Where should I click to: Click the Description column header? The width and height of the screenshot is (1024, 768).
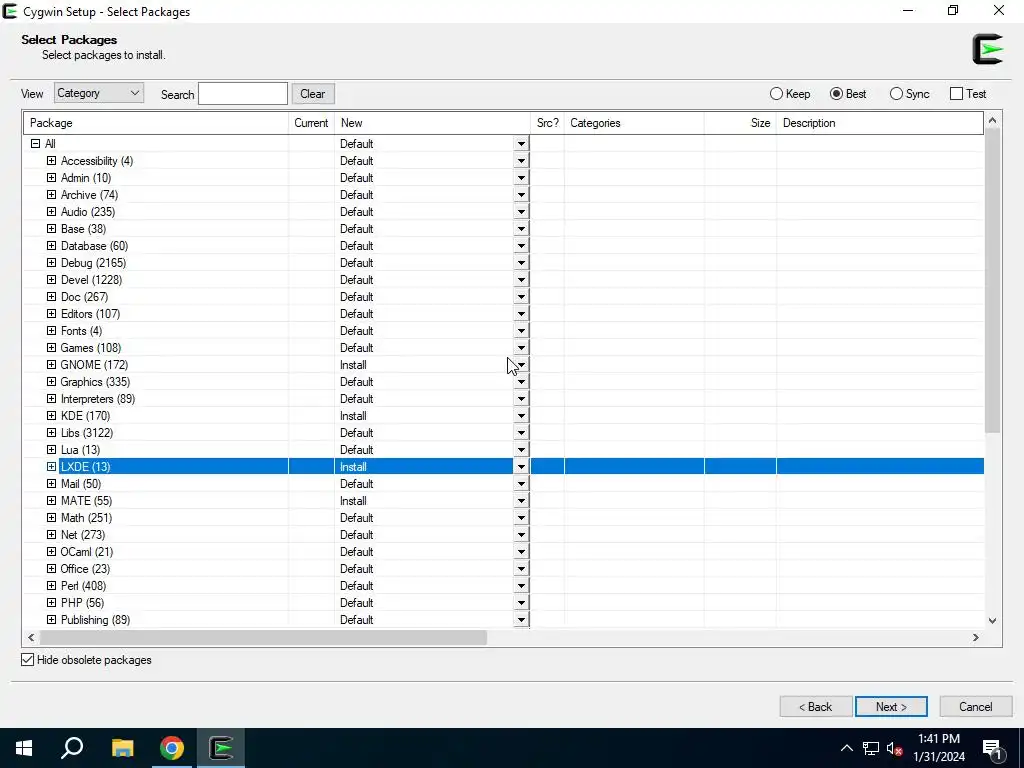[880, 123]
